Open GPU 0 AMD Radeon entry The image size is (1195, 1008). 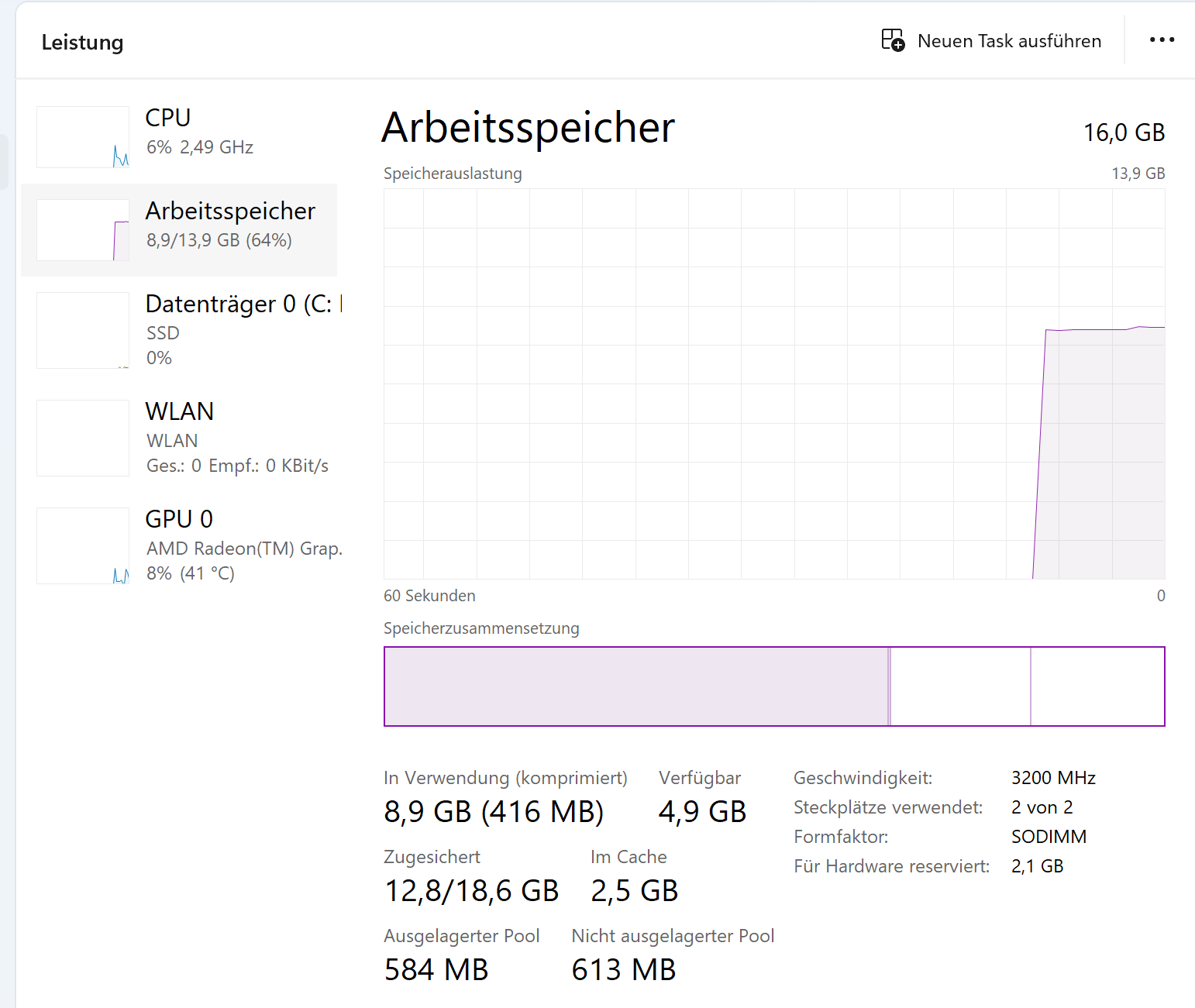point(179,545)
